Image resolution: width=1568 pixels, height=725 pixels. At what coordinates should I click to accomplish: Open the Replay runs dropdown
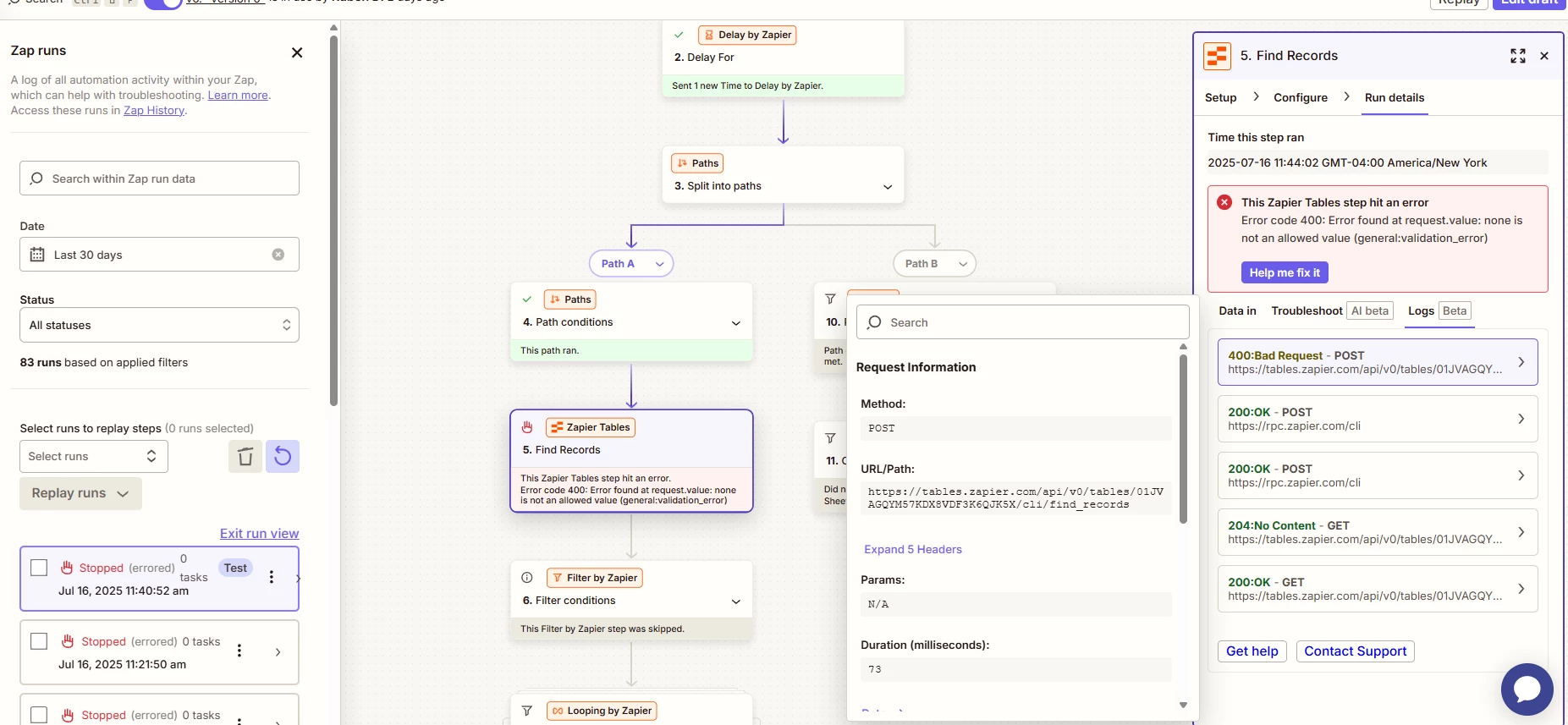pos(80,493)
